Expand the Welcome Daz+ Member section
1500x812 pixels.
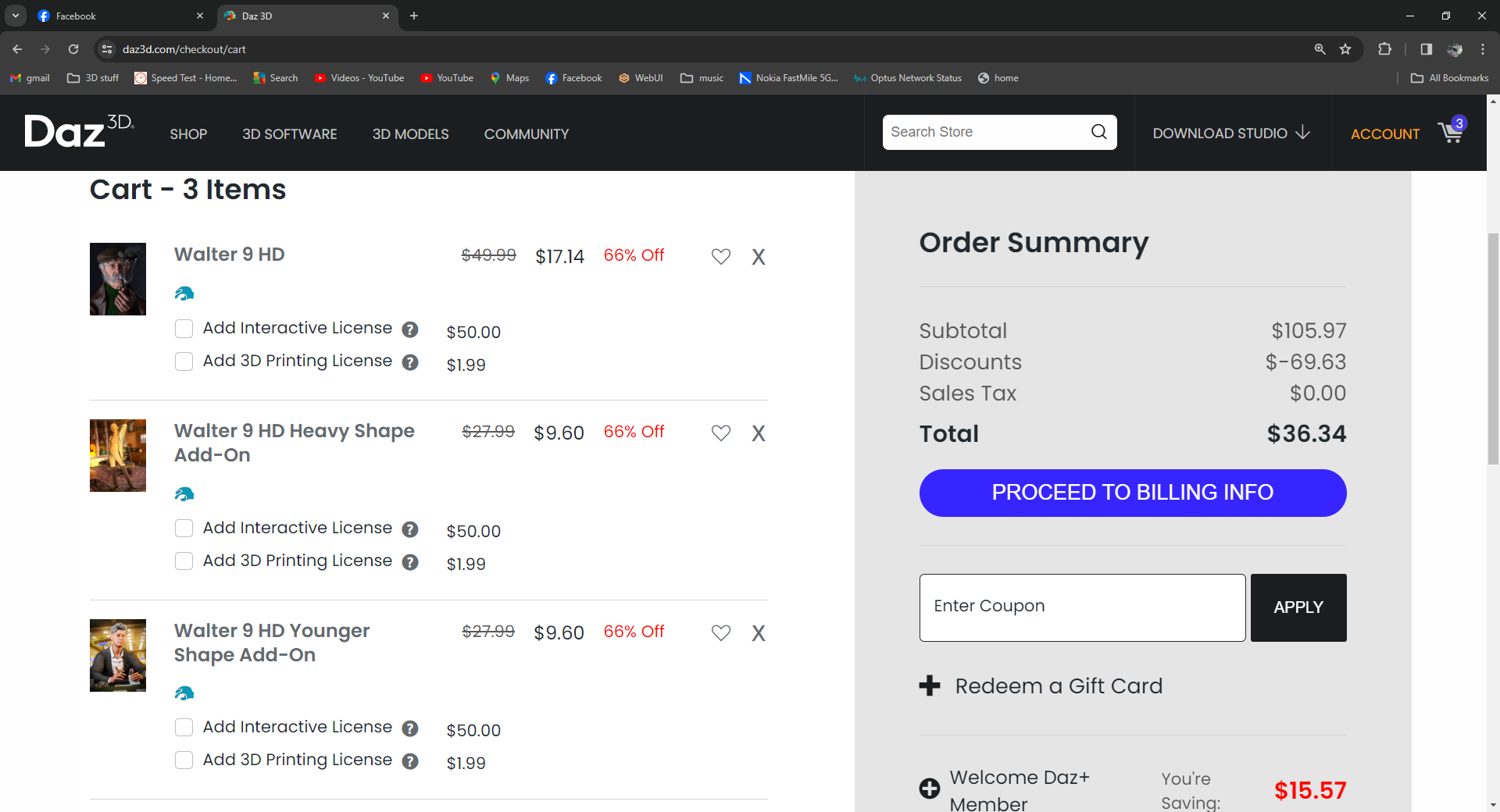click(930, 789)
